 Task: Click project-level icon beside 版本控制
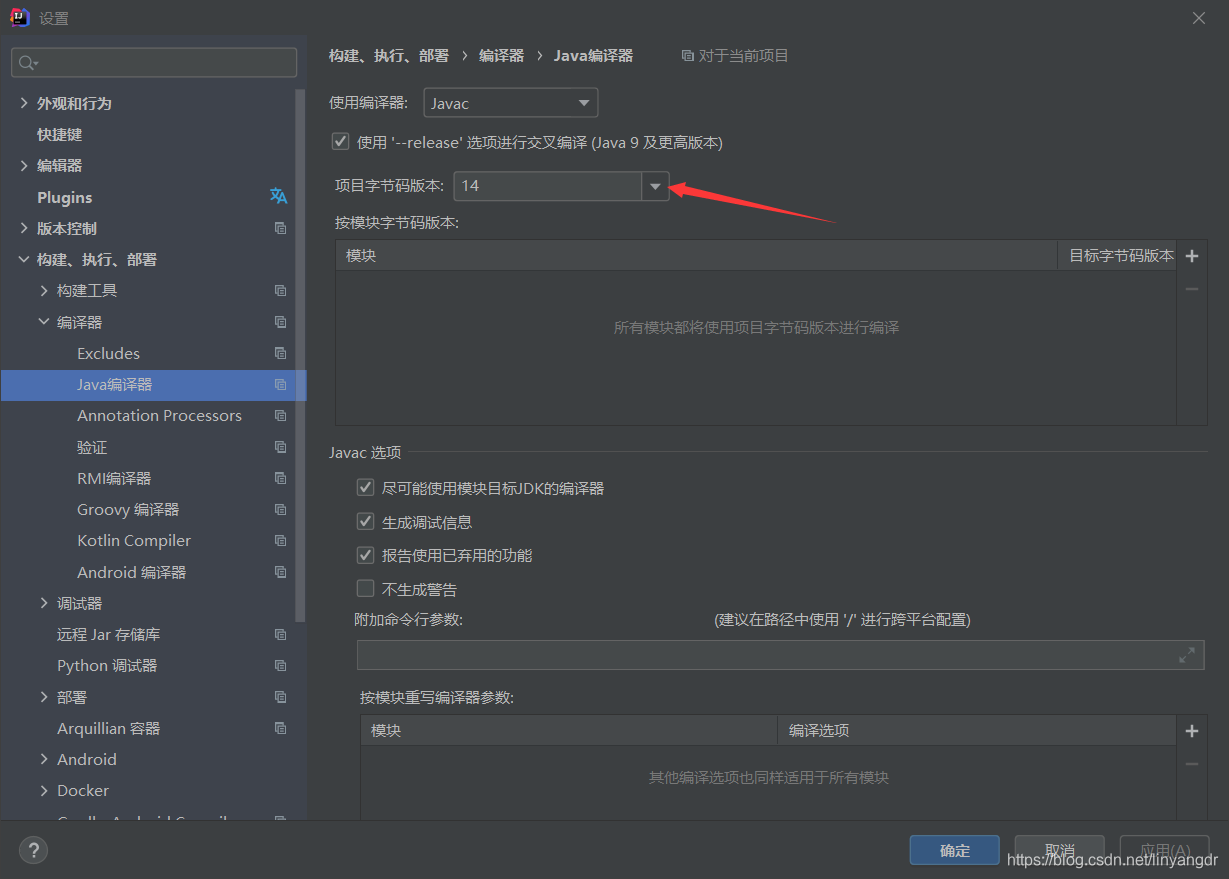[x=280, y=228]
